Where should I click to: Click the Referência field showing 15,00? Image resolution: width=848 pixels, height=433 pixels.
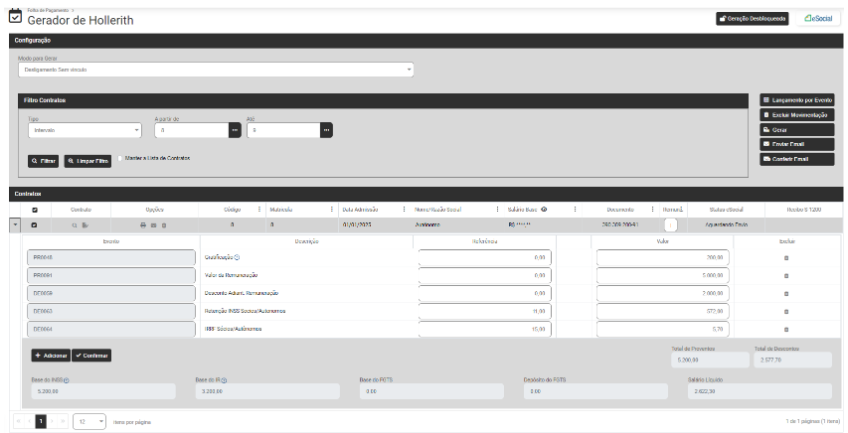click(485, 329)
